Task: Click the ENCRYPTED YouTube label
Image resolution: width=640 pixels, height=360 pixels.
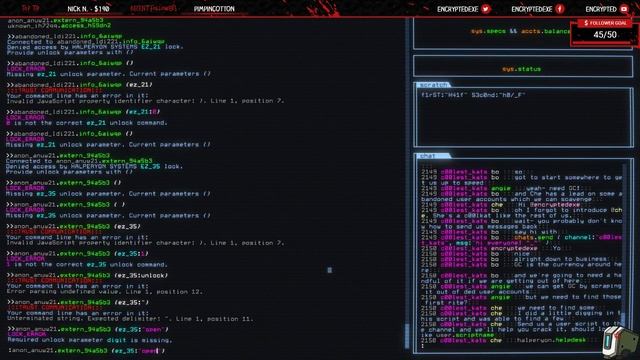Action: (601, 9)
